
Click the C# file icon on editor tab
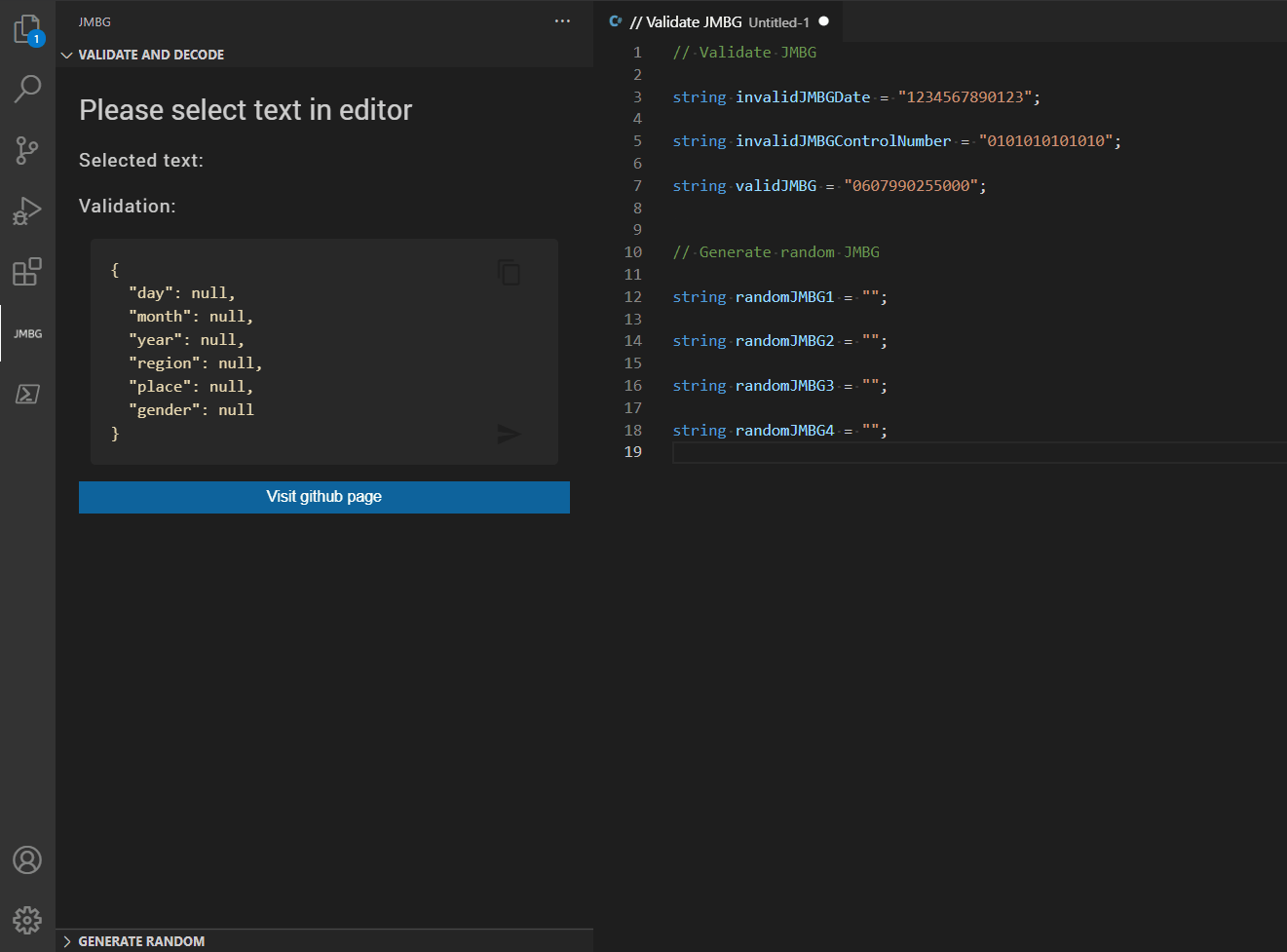(616, 21)
